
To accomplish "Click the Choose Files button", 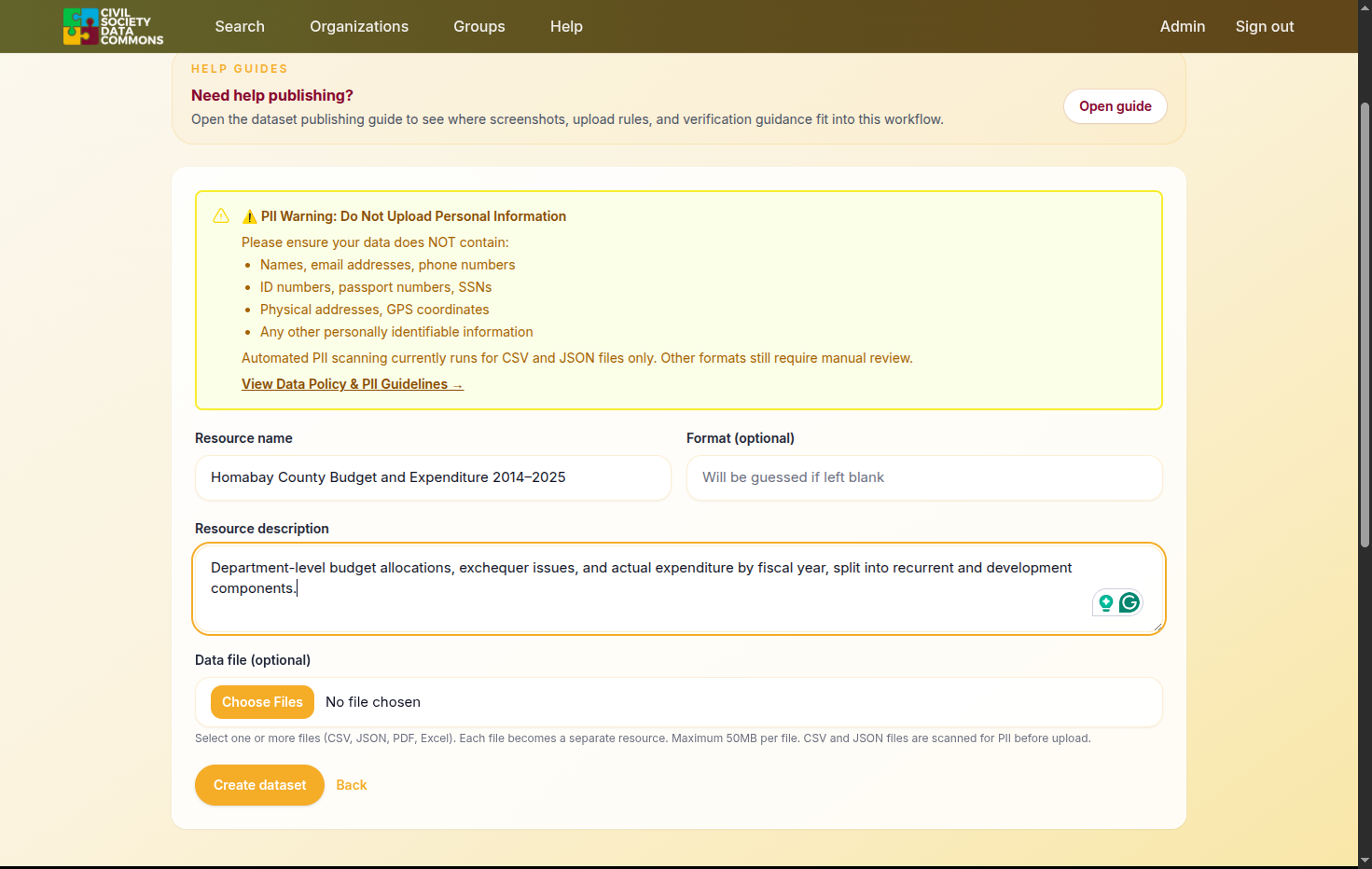I will [262, 702].
